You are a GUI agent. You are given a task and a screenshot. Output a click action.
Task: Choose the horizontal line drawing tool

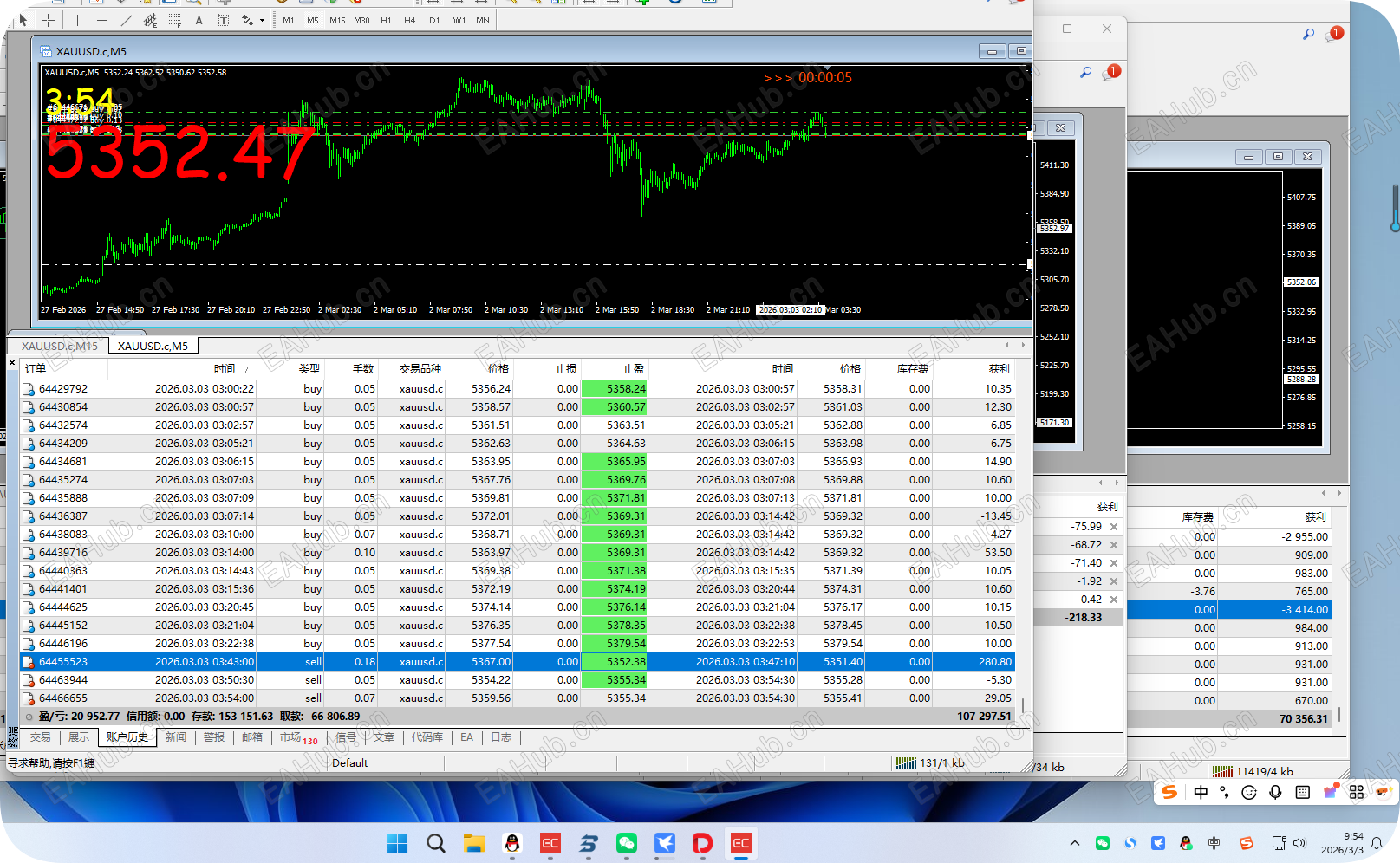point(102,20)
